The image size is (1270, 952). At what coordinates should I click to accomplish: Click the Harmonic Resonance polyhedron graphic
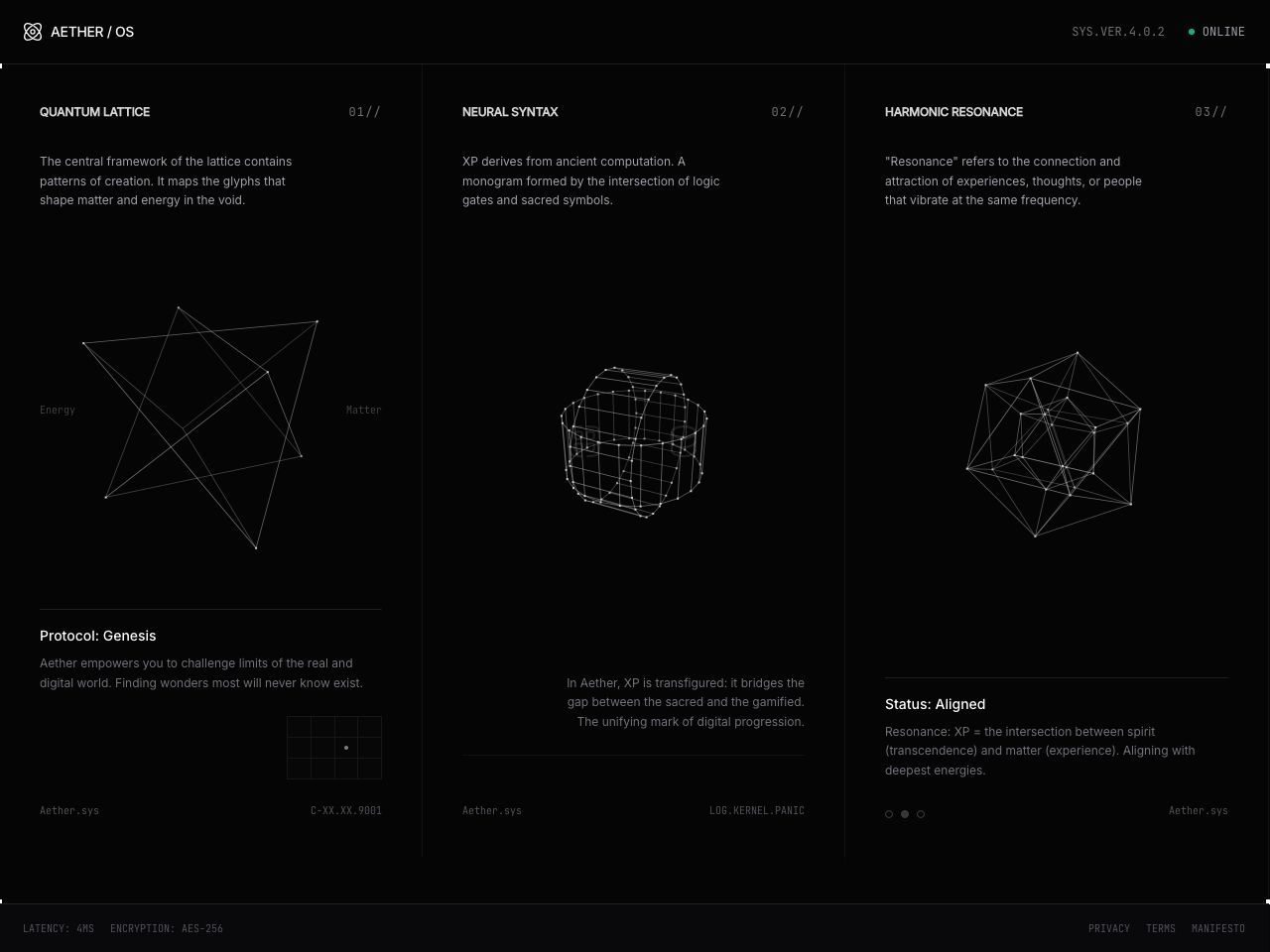1054,443
